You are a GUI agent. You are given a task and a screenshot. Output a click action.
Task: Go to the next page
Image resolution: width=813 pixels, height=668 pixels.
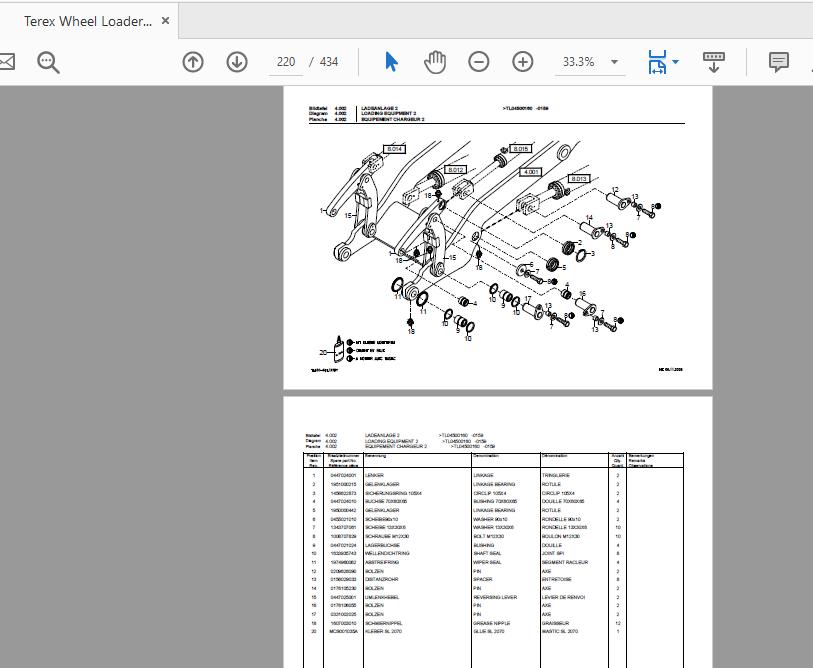[237, 61]
